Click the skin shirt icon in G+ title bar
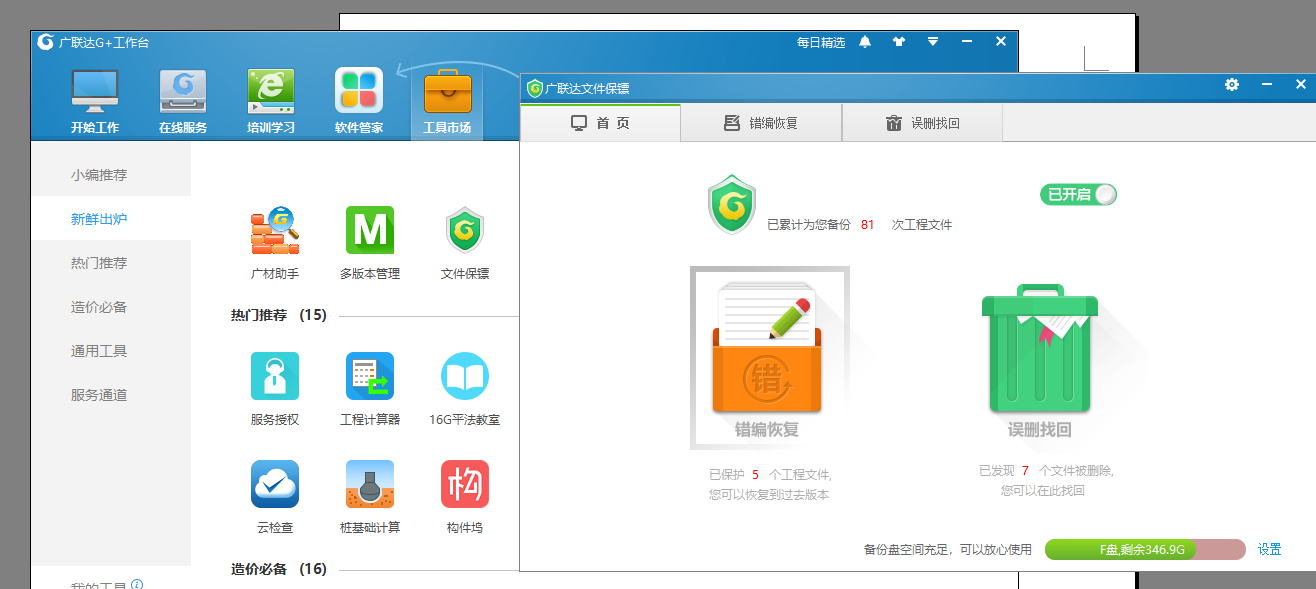The width and height of the screenshot is (1316, 589). coord(898,42)
